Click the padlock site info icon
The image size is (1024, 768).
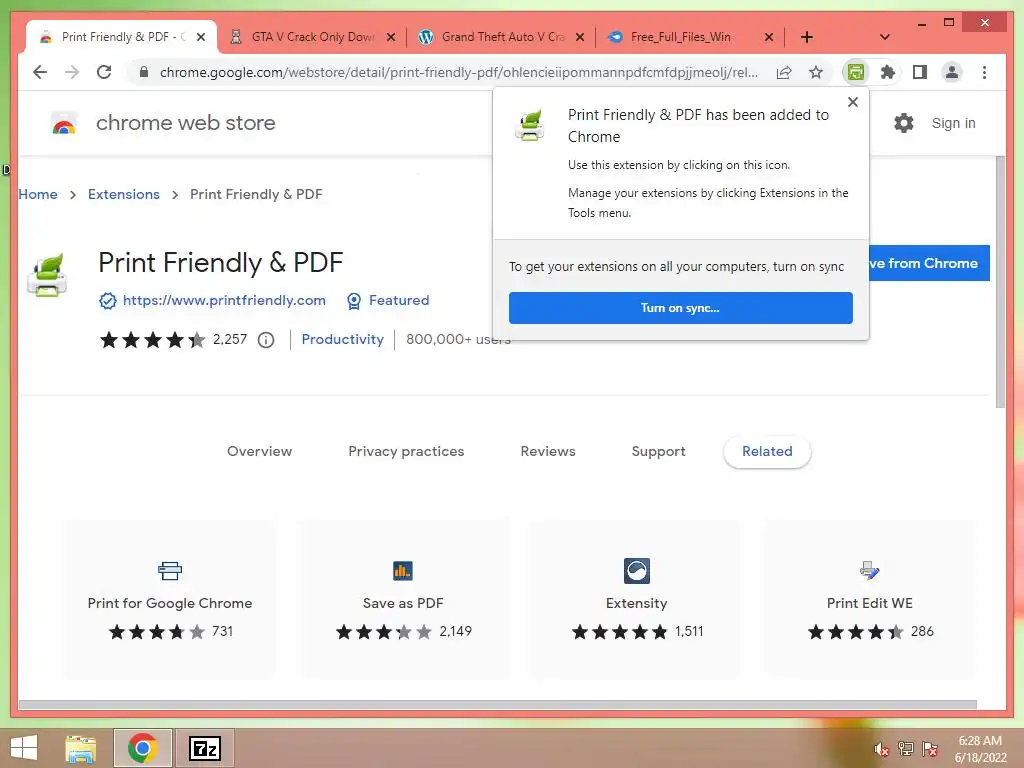click(144, 72)
